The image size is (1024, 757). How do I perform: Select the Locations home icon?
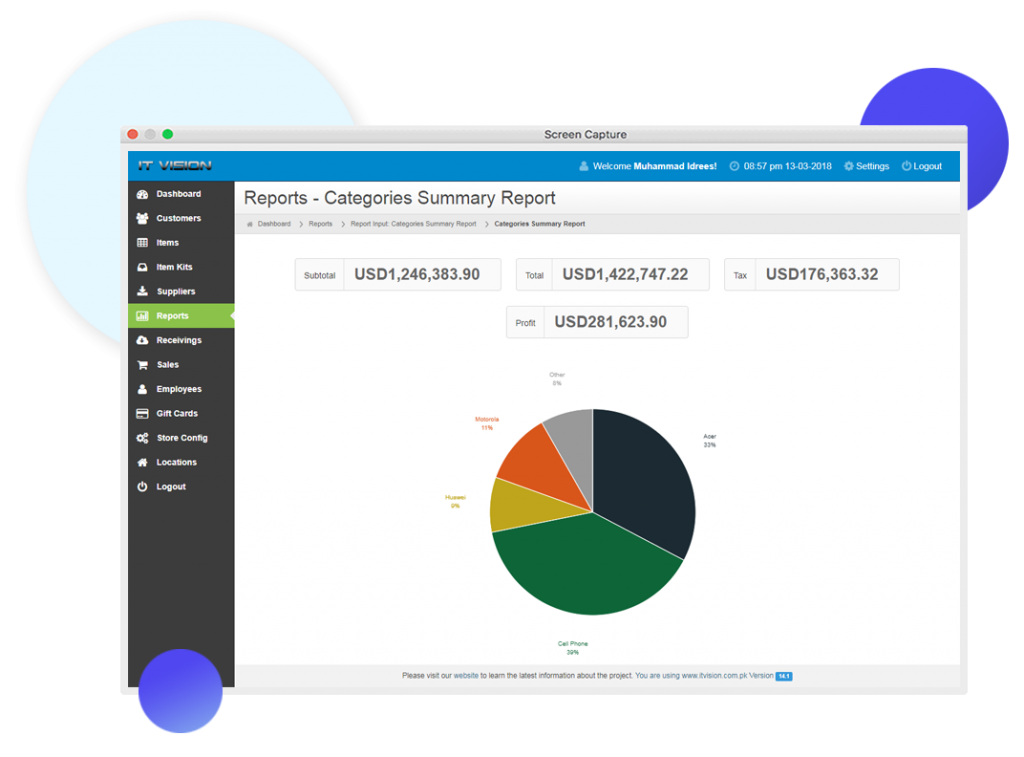coord(141,462)
